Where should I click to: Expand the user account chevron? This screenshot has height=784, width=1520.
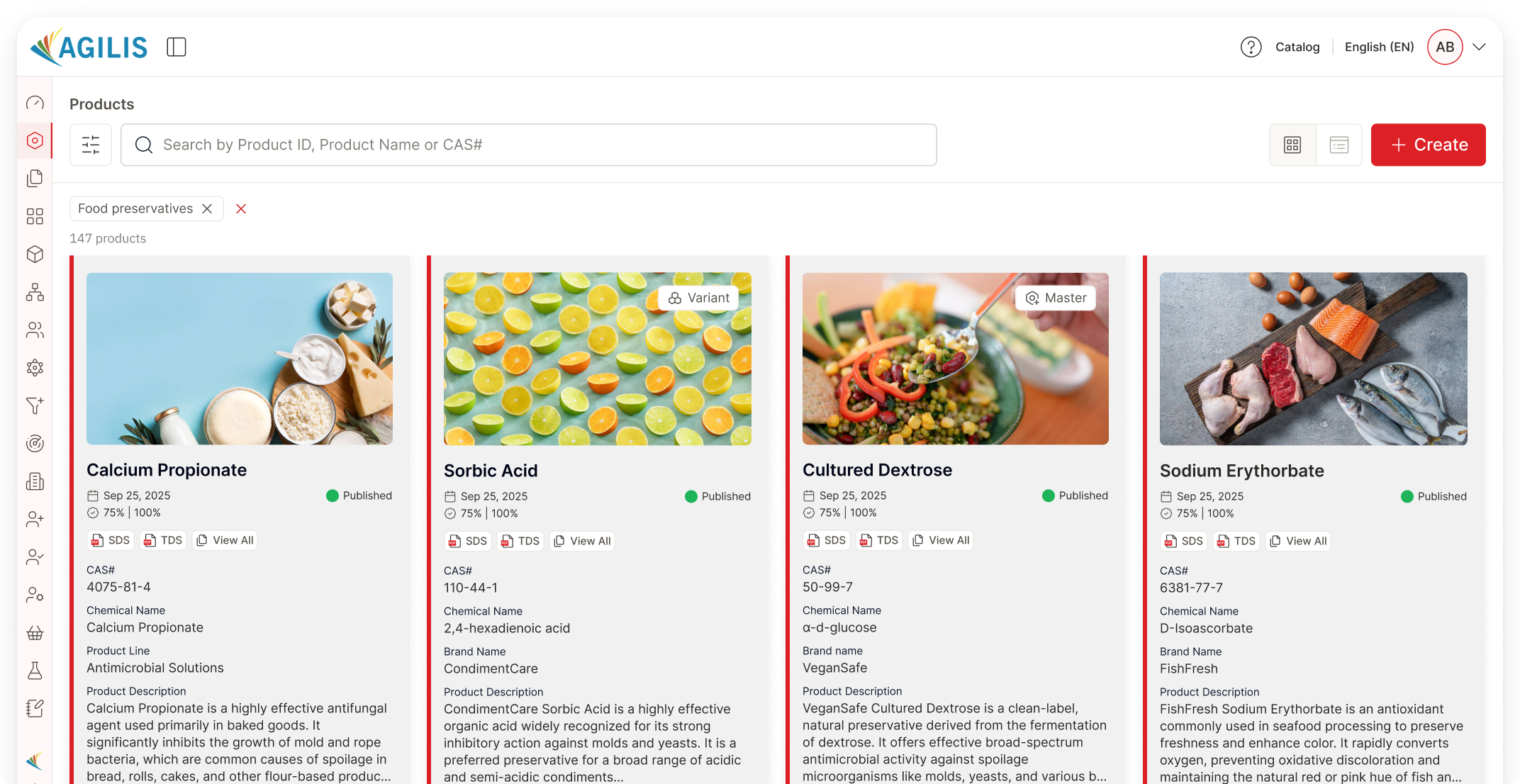1479,47
